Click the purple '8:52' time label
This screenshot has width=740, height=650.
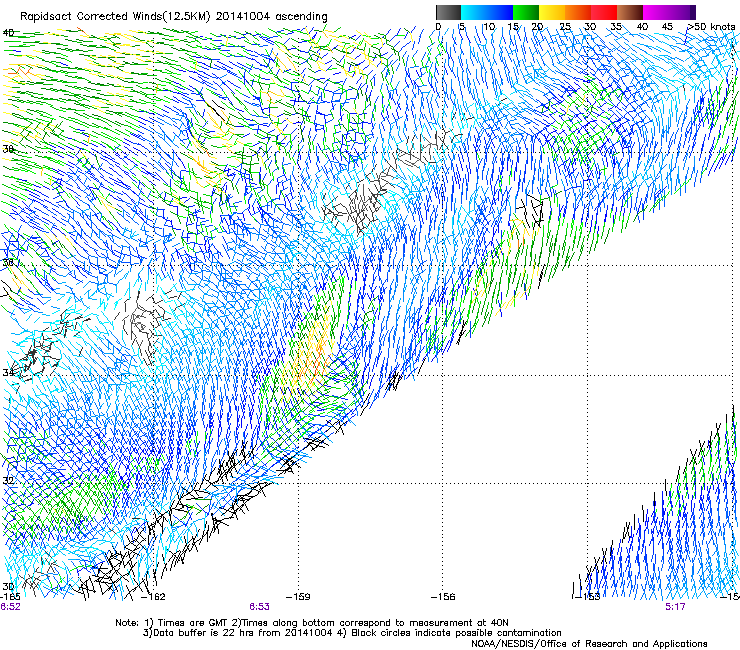(x=10, y=607)
